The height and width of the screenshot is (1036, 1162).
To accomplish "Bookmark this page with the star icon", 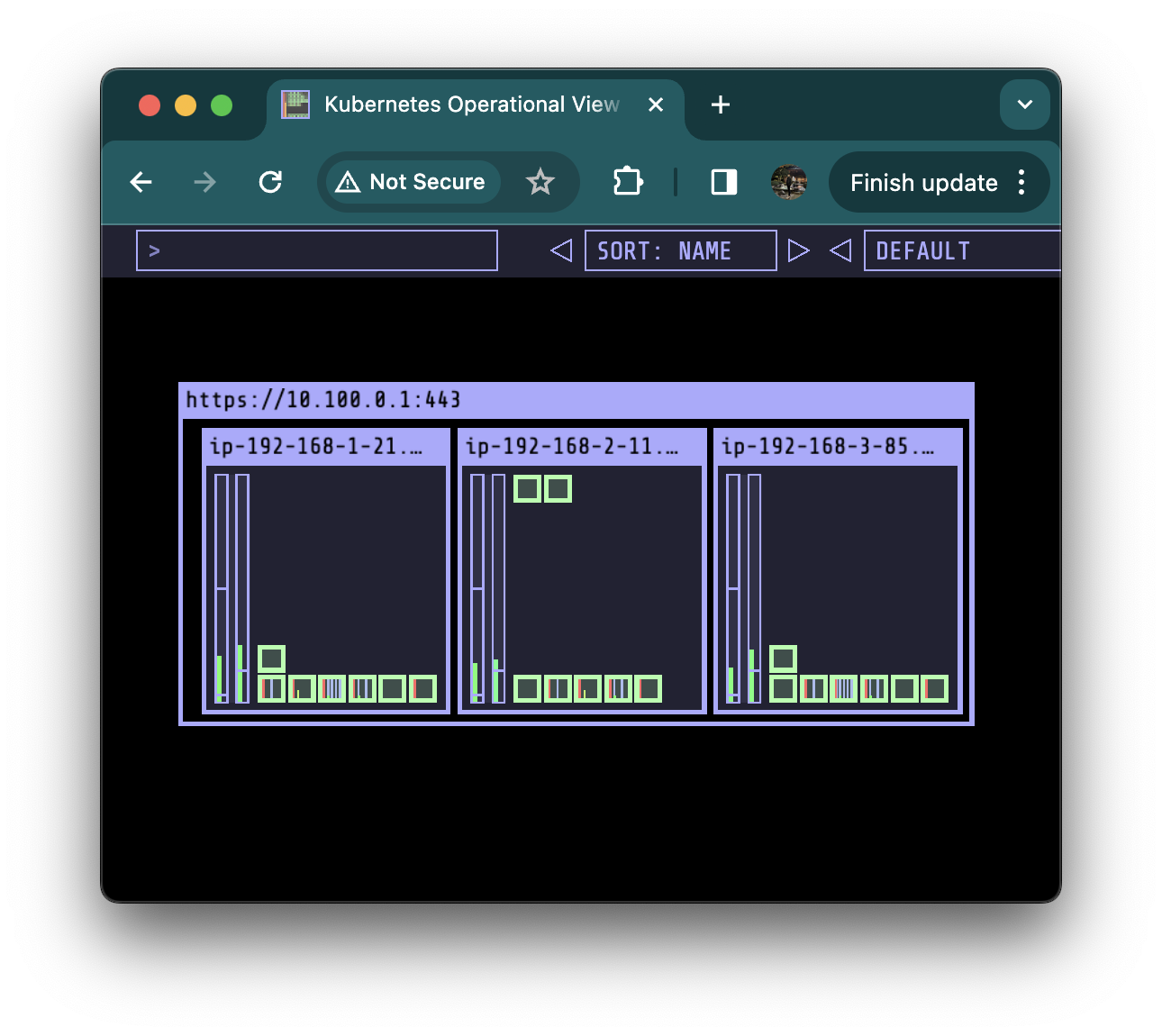I will (540, 182).
